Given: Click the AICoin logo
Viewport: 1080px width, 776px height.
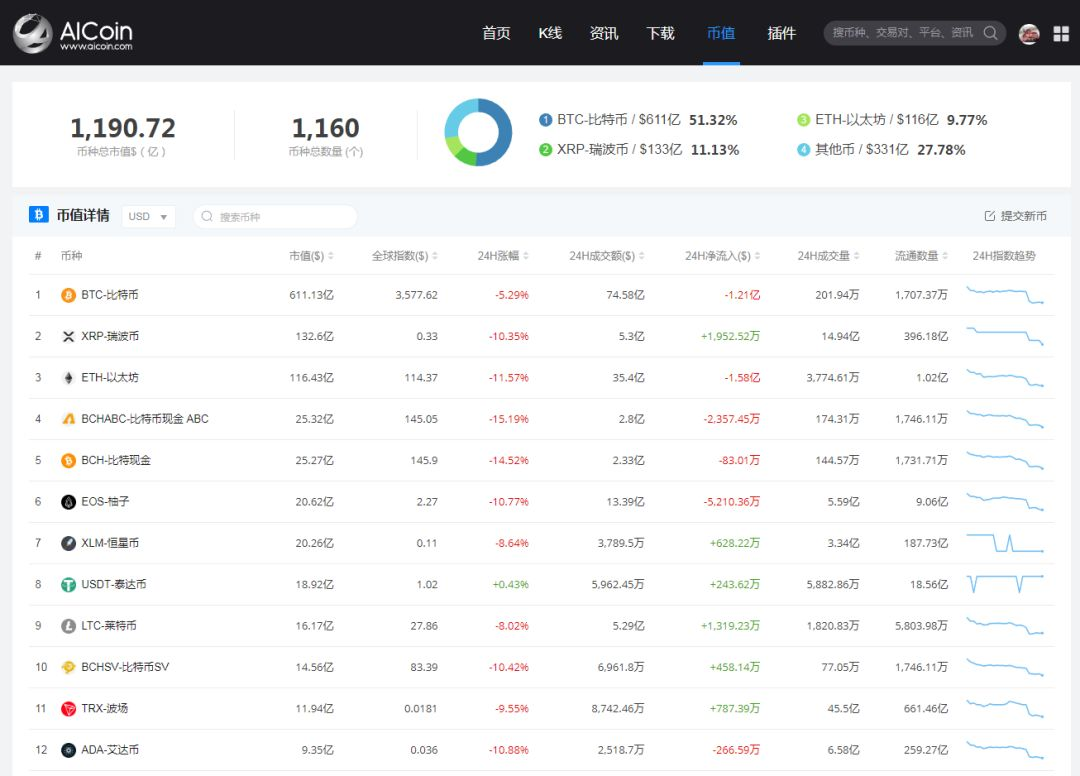Looking at the screenshot, I should (x=73, y=33).
